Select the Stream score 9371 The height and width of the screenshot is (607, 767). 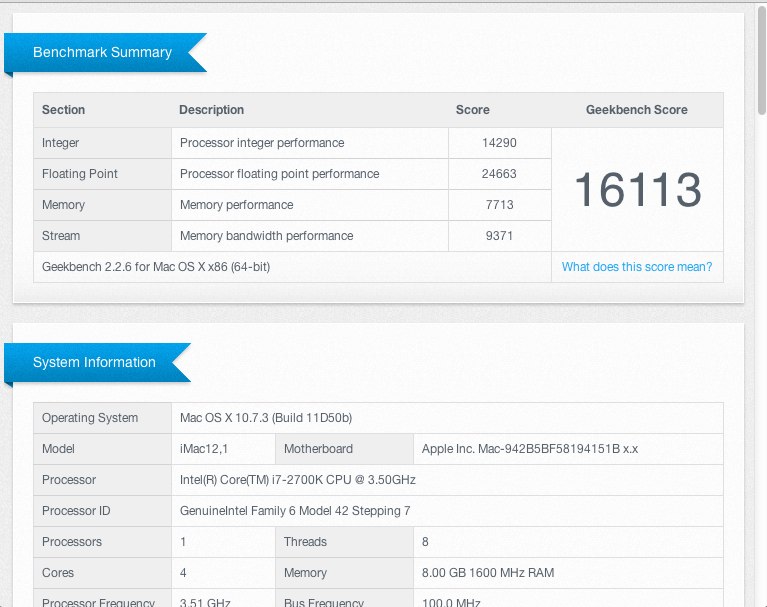[x=499, y=236]
